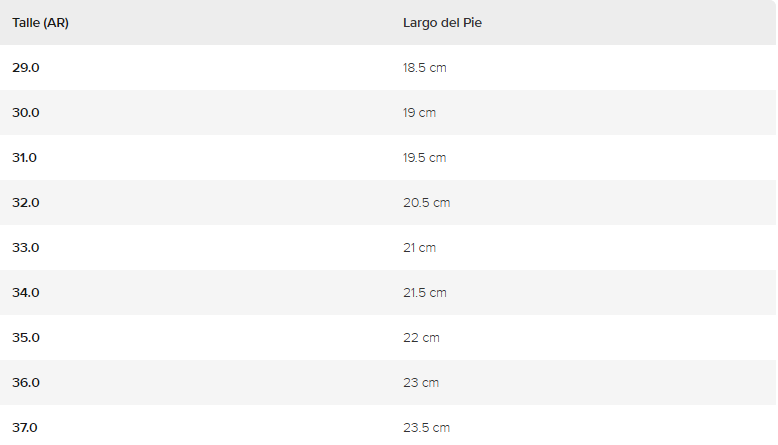
Task: Select the 34.0 size label
Action: pos(26,293)
